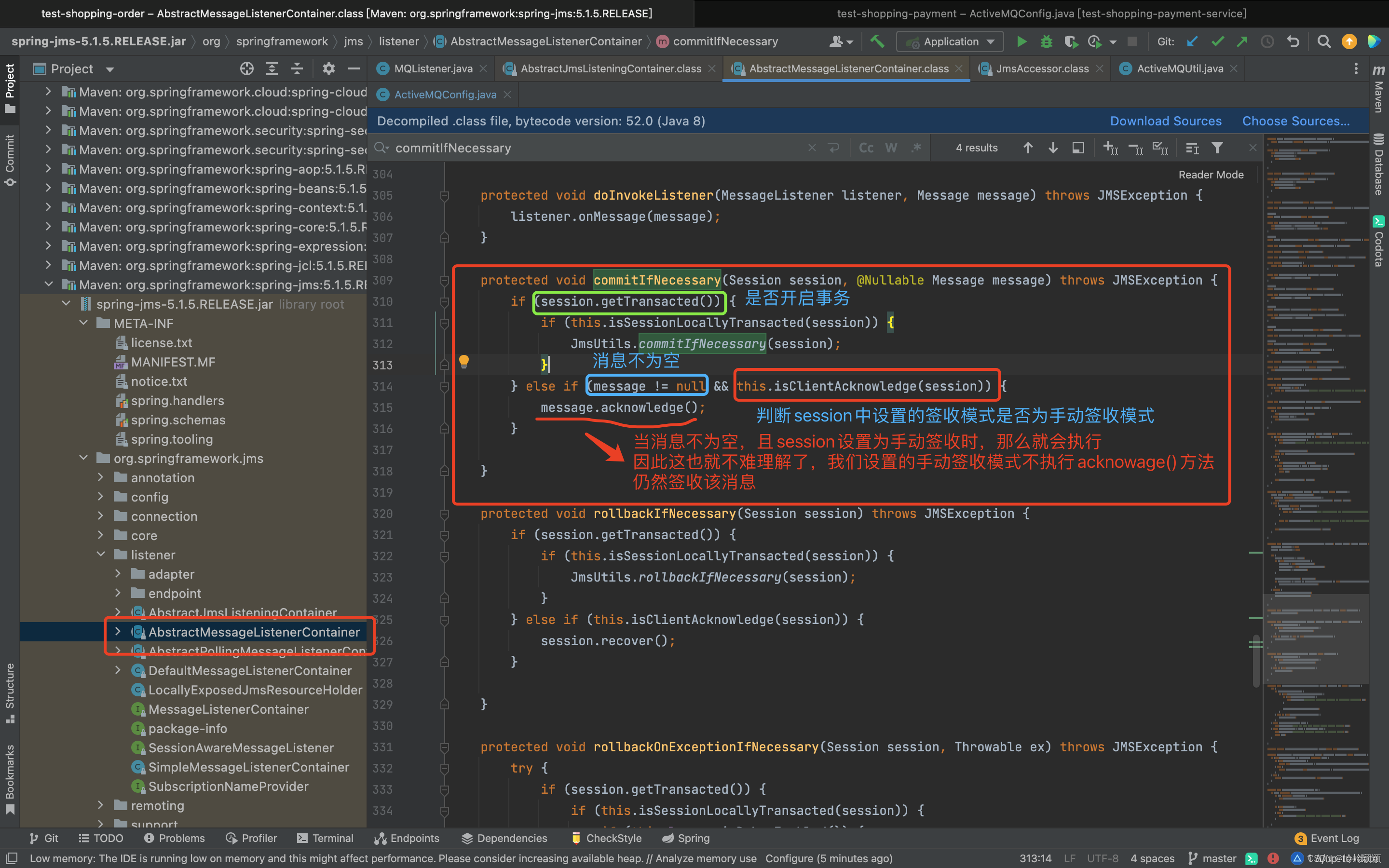
Task: Go to next search occurrence
Action: 1053,148
